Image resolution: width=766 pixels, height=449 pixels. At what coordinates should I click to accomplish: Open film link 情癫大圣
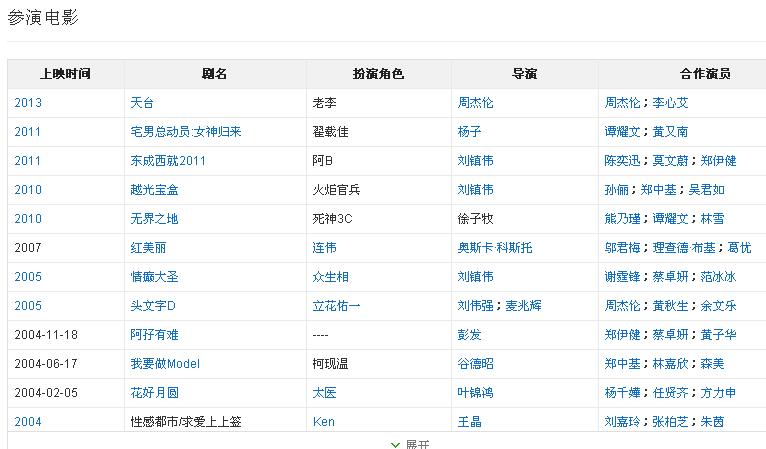point(155,277)
